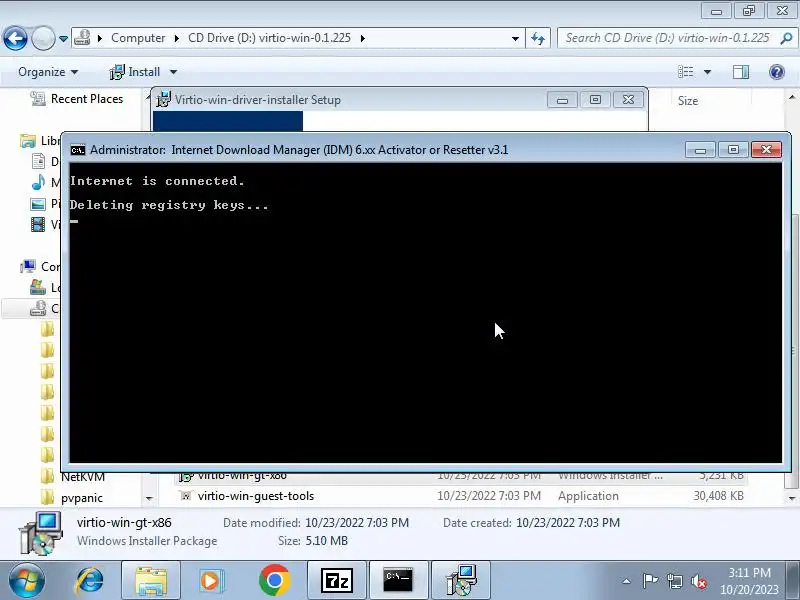
Task: Launch Internet Explorer from taskbar
Action: coord(89,581)
